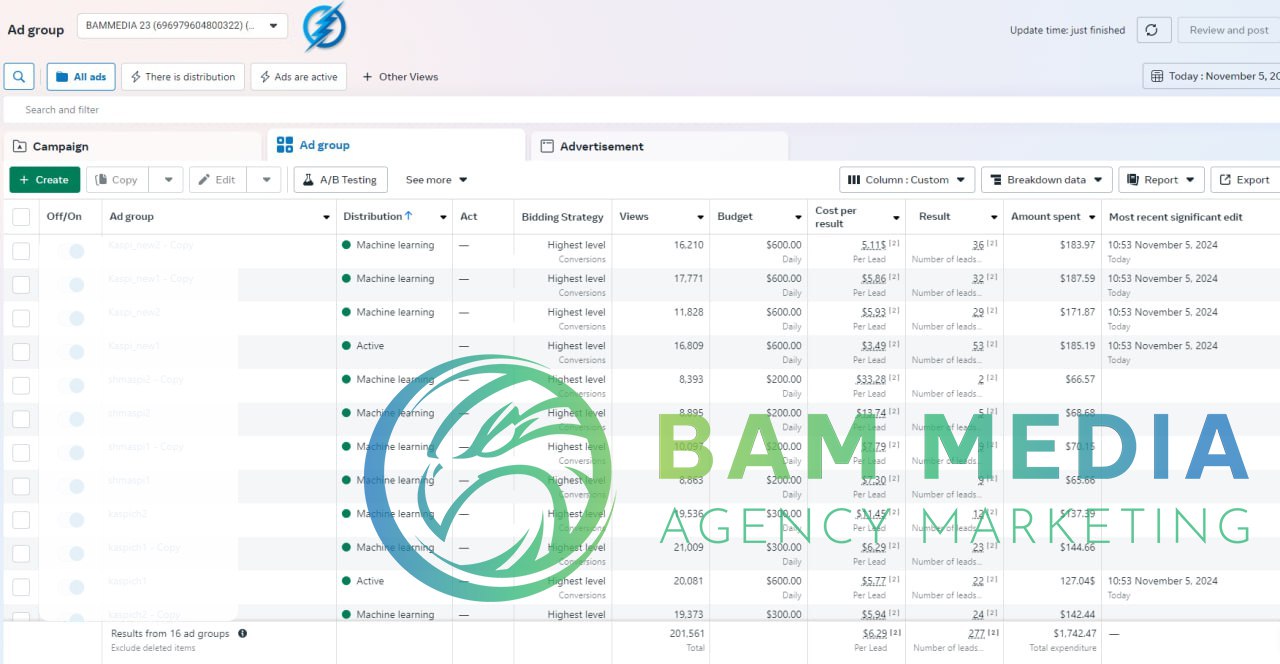1280x664 pixels.
Task: Open the Ad group column header menu
Action: tap(326, 217)
